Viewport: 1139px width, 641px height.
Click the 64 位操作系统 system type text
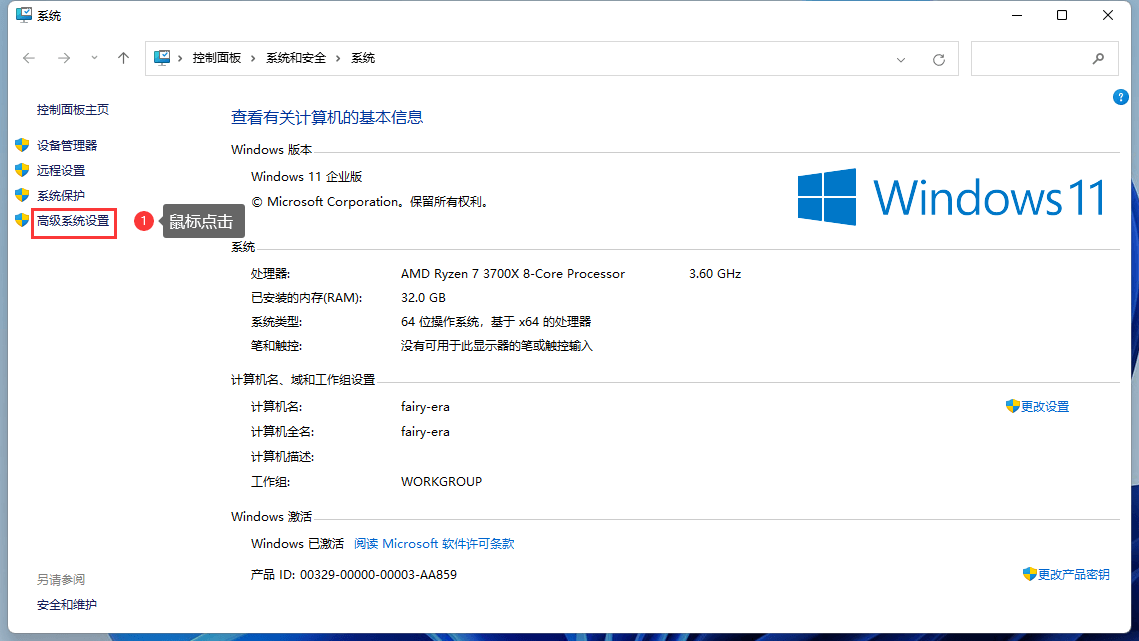pyautogui.click(x=496, y=322)
